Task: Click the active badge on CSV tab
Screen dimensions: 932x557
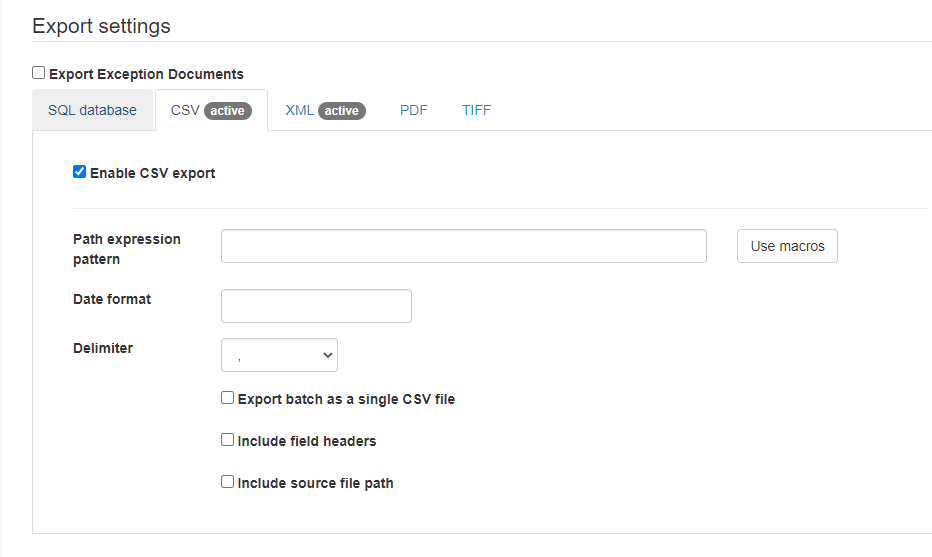Action: coord(228,111)
